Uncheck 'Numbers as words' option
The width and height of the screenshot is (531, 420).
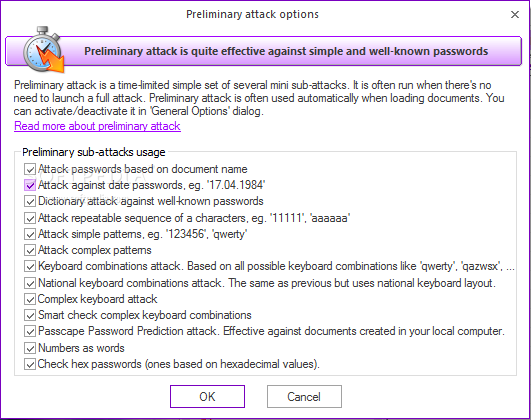(30, 348)
